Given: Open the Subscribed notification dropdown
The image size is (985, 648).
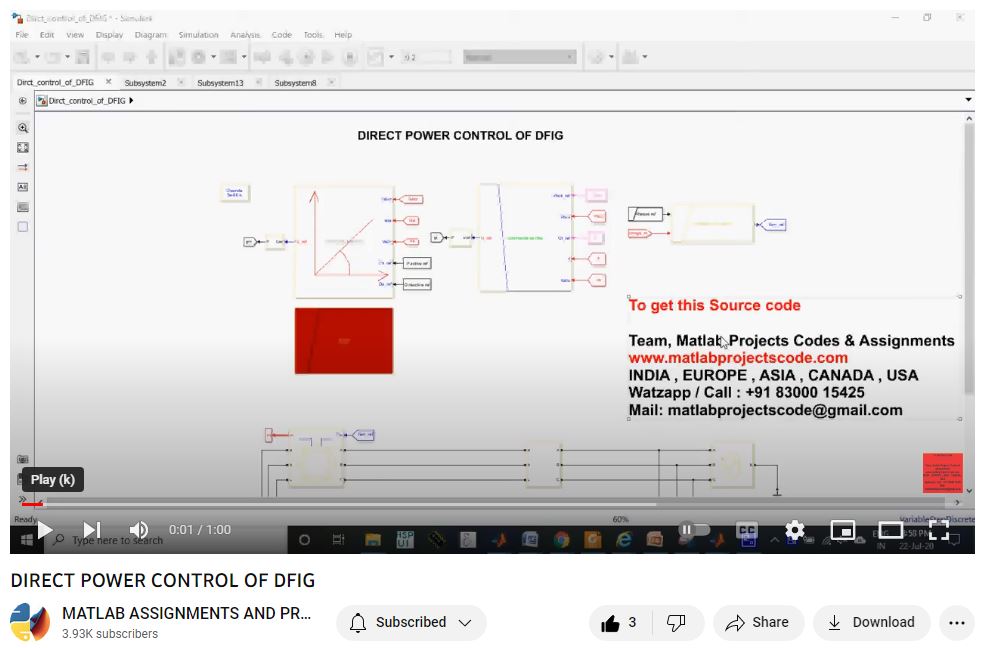Looking at the screenshot, I should tap(411, 622).
